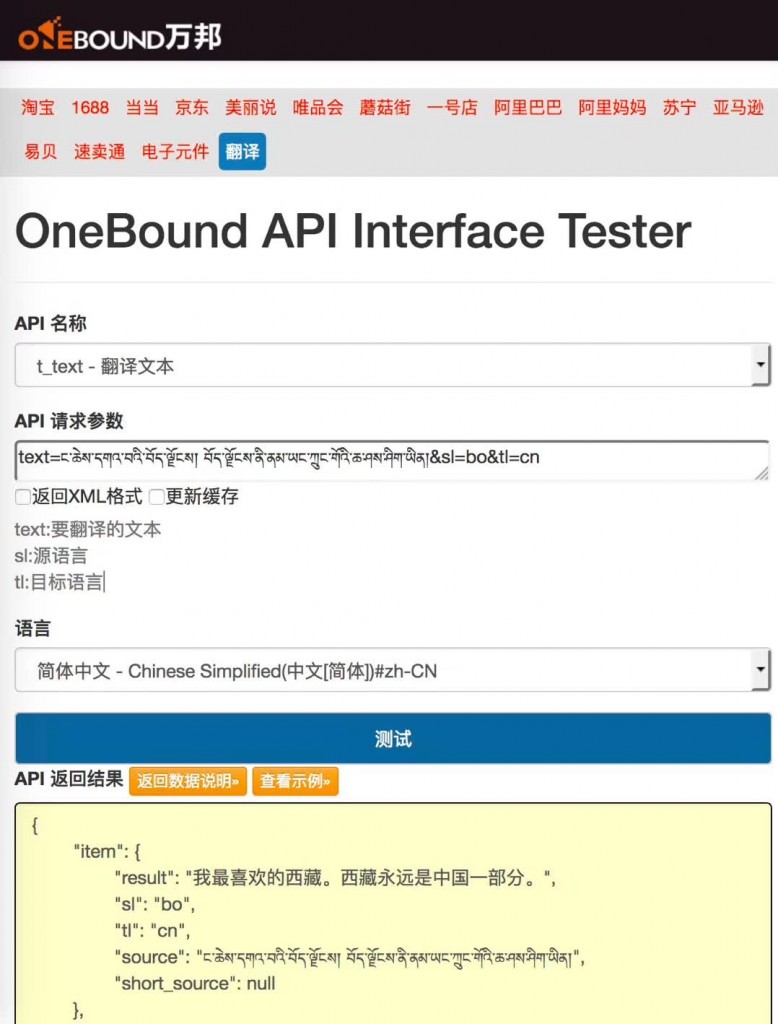
Task: Open the 语言 language dropdown
Action: point(392,671)
